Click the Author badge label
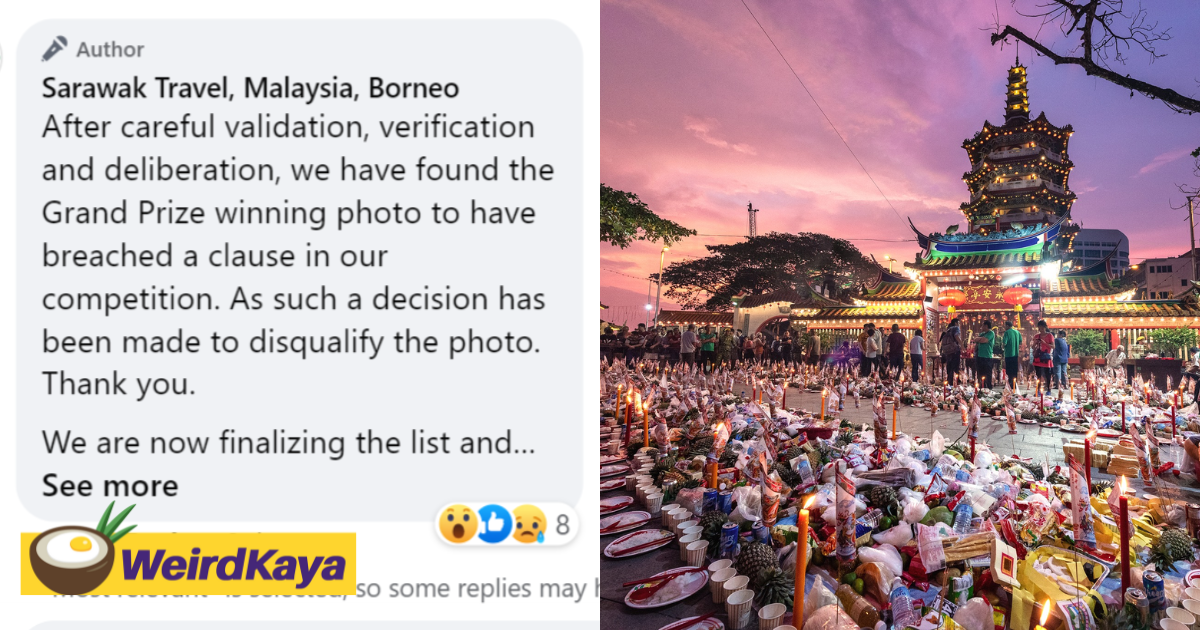 (x=110, y=49)
